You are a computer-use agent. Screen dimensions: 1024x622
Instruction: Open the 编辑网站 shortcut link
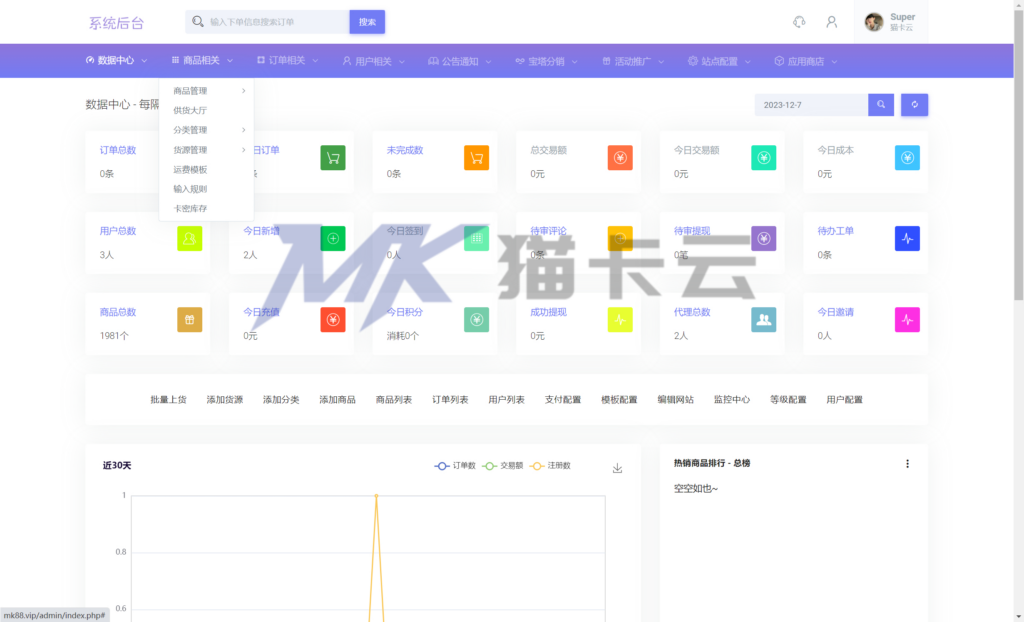point(675,400)
